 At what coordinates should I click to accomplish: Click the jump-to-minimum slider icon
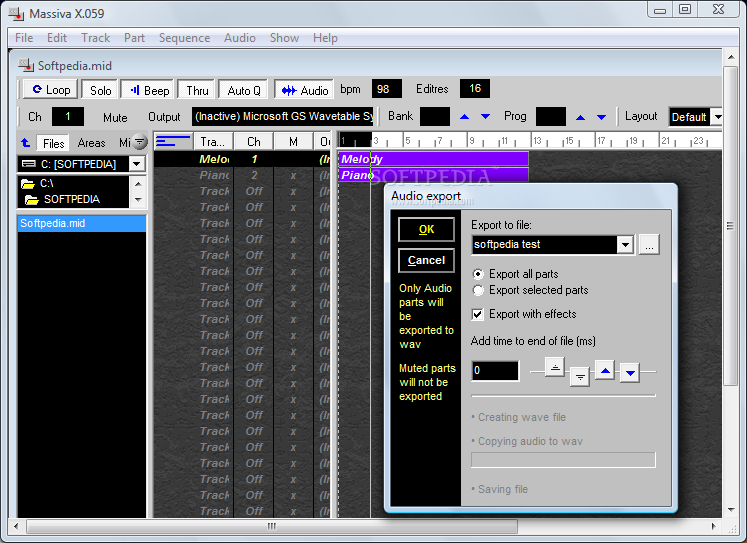click(580, 376)
